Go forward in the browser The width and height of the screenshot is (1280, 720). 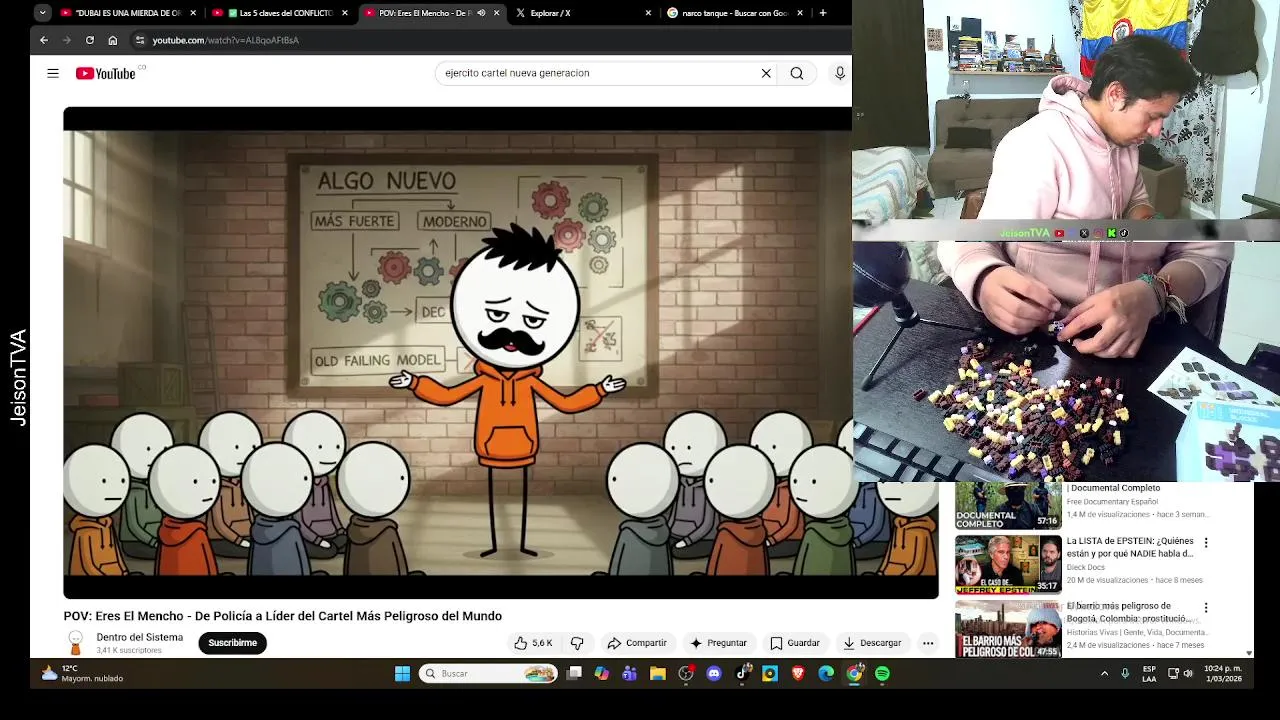(x=67, y=40)
